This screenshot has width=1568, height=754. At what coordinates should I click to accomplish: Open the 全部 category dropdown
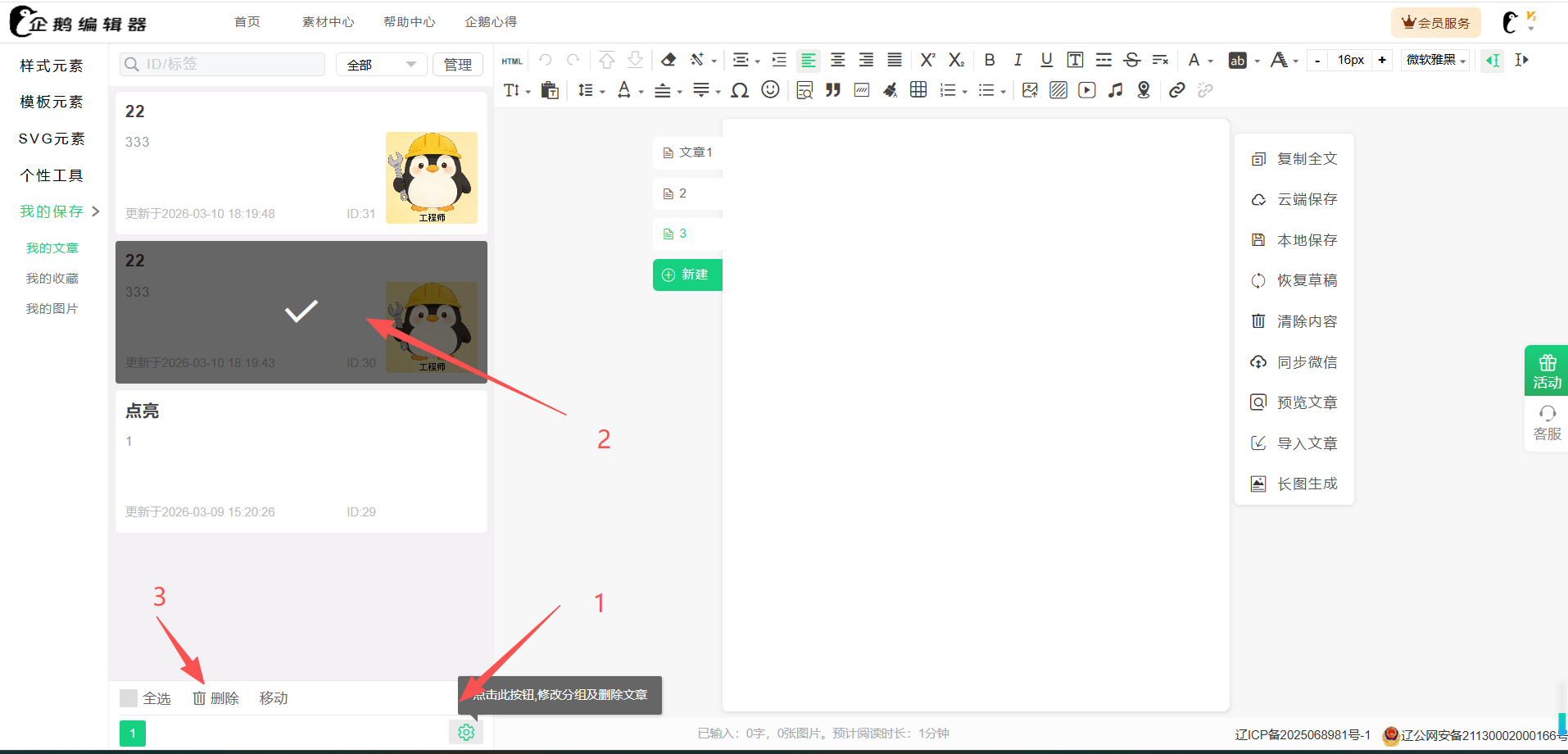tap(381, 65)
